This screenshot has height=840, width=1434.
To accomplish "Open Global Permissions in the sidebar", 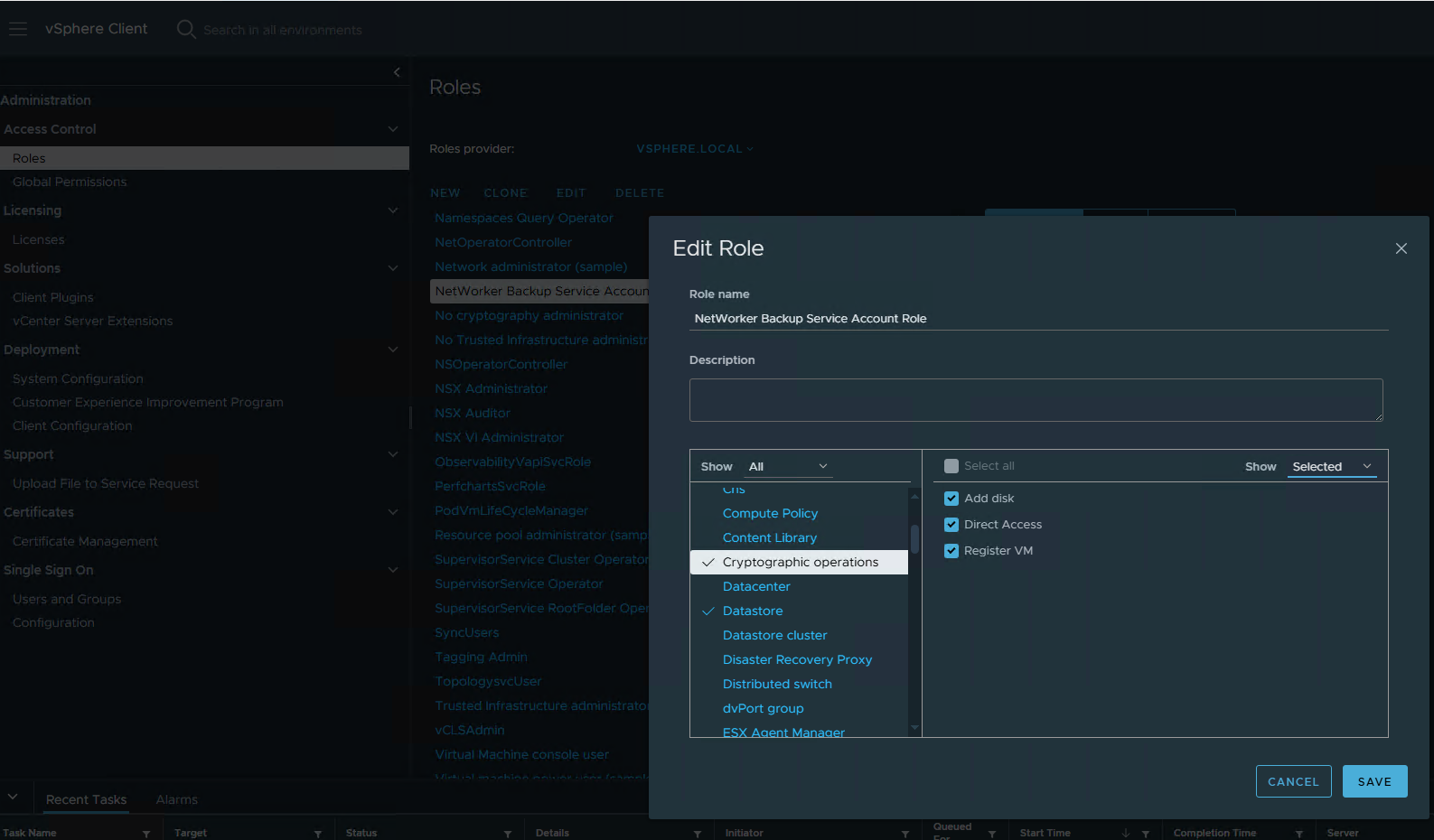I will 70,182.
